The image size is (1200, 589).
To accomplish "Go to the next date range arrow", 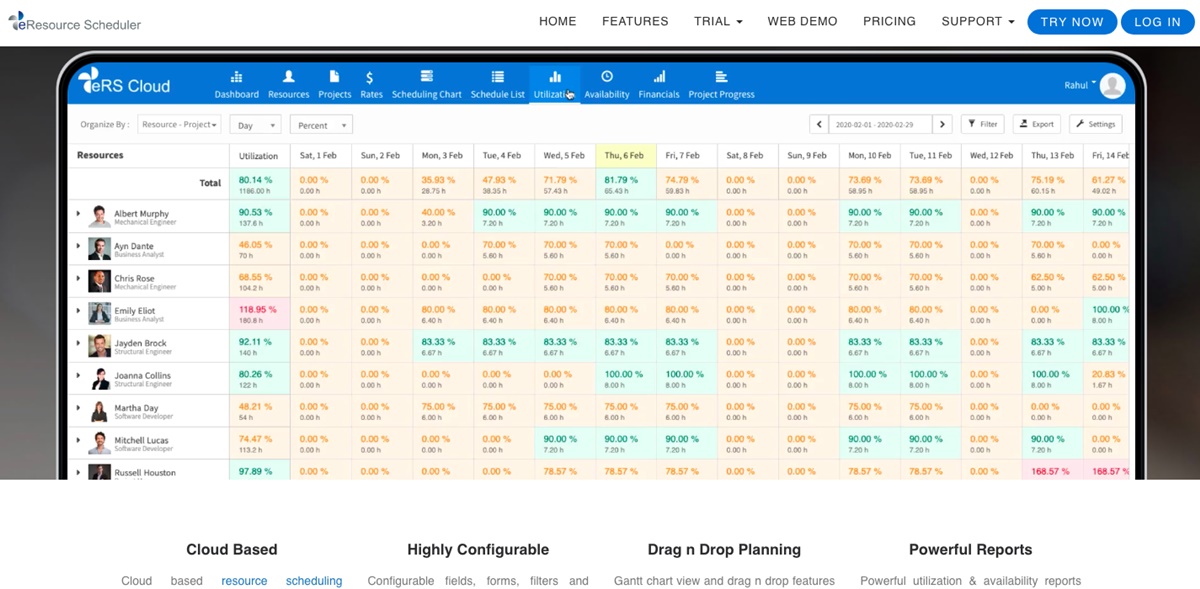I will tap(942, 124).
